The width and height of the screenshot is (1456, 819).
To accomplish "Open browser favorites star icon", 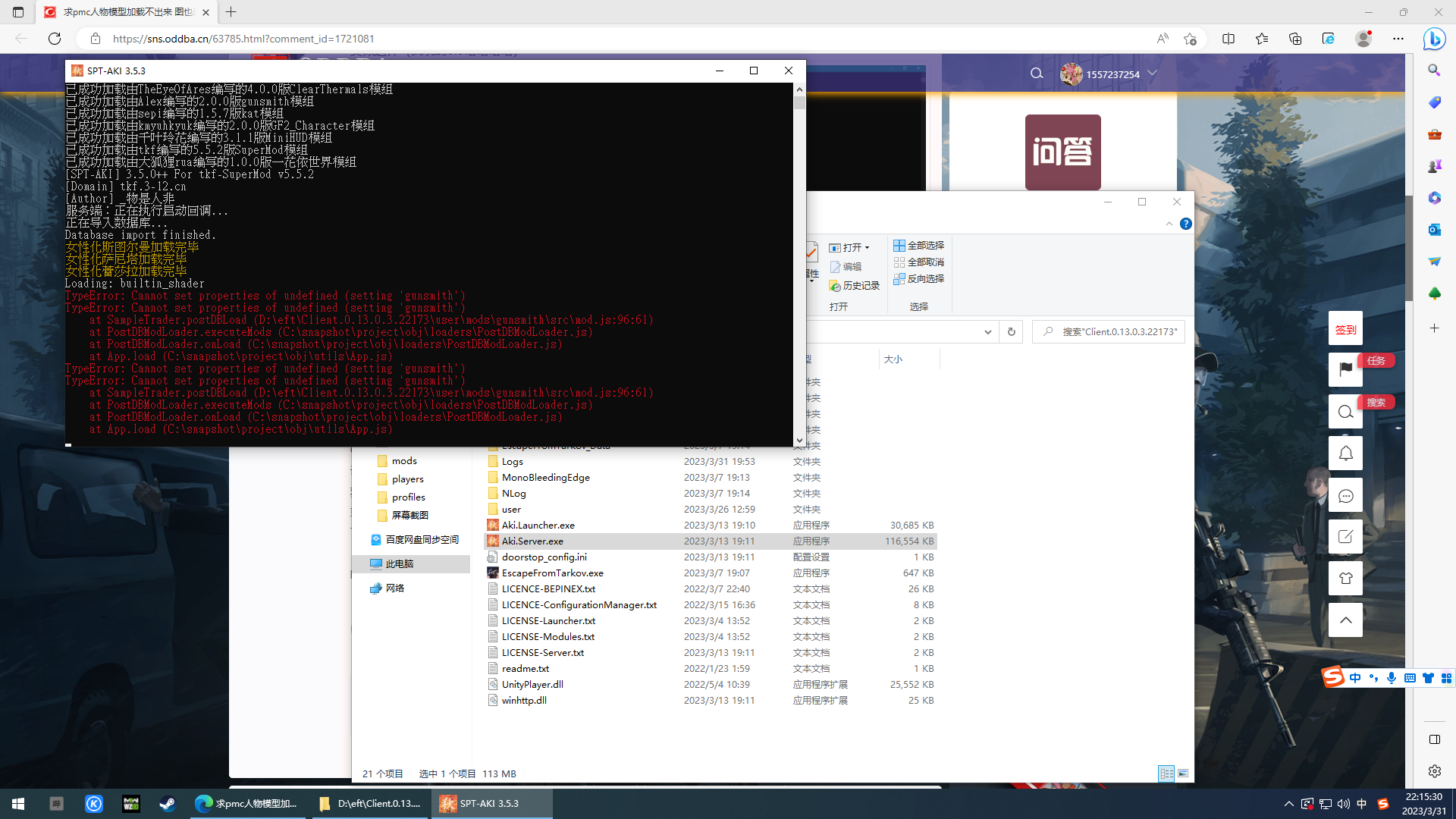I will (x=1261, y=39).
